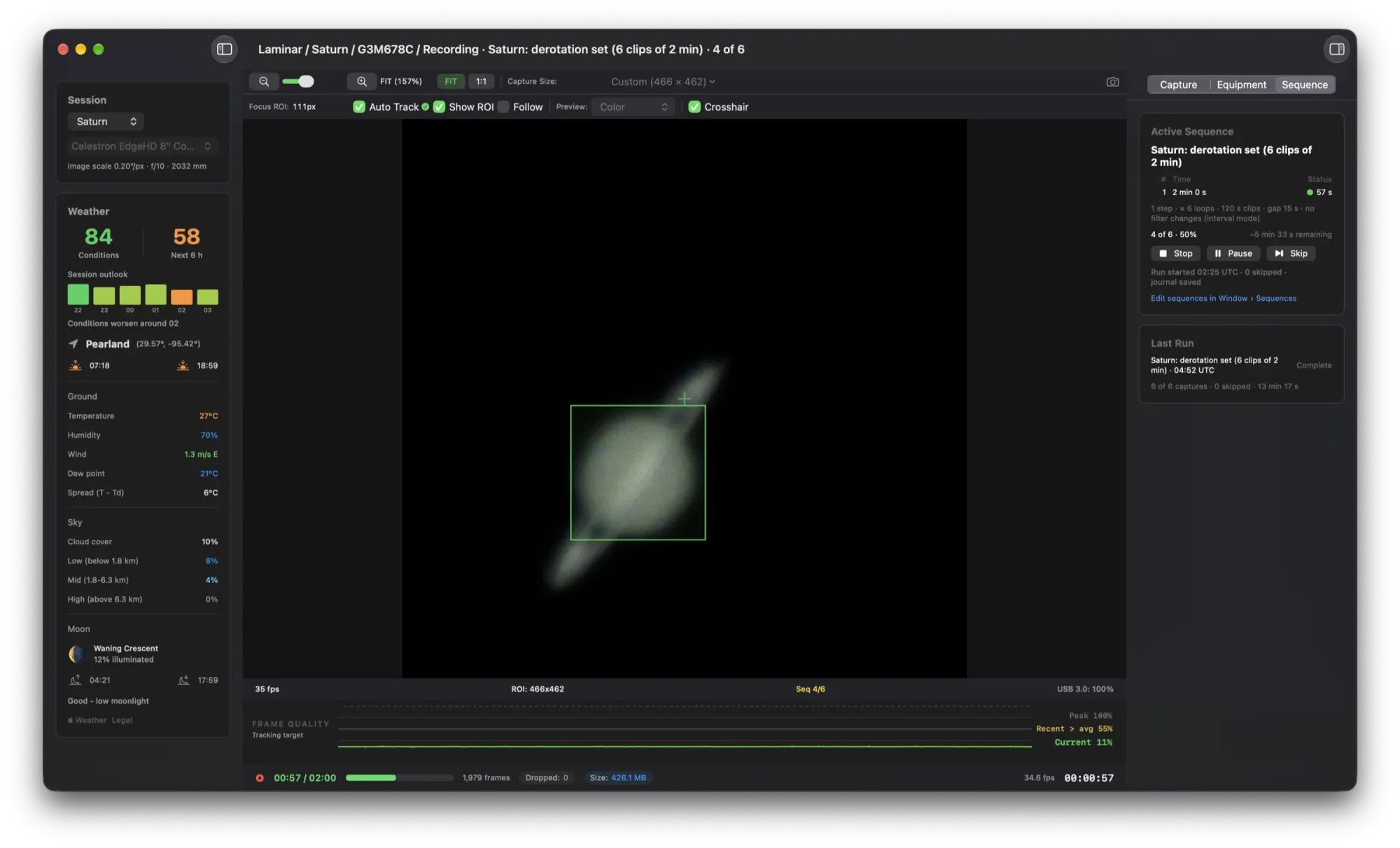
Task: Click the green ROI box on Saturn
Action: (x=638, y=472)
